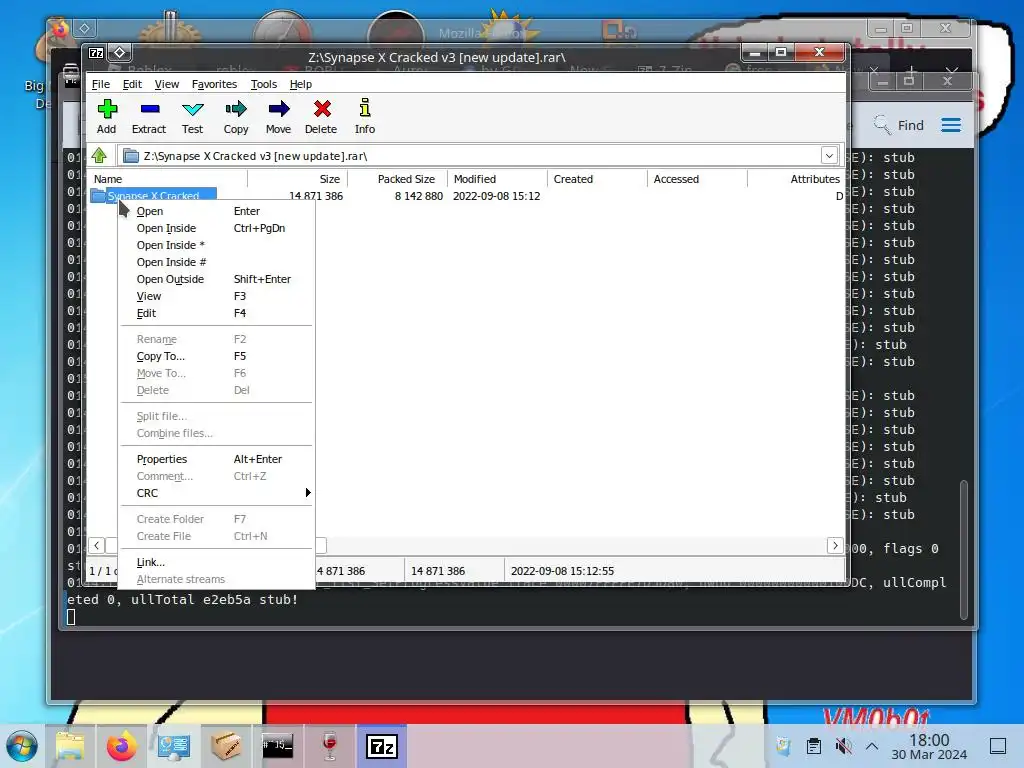Screen dimensions: 1024x768
Task: Sort by Packed Size column header
Action: 397,179
